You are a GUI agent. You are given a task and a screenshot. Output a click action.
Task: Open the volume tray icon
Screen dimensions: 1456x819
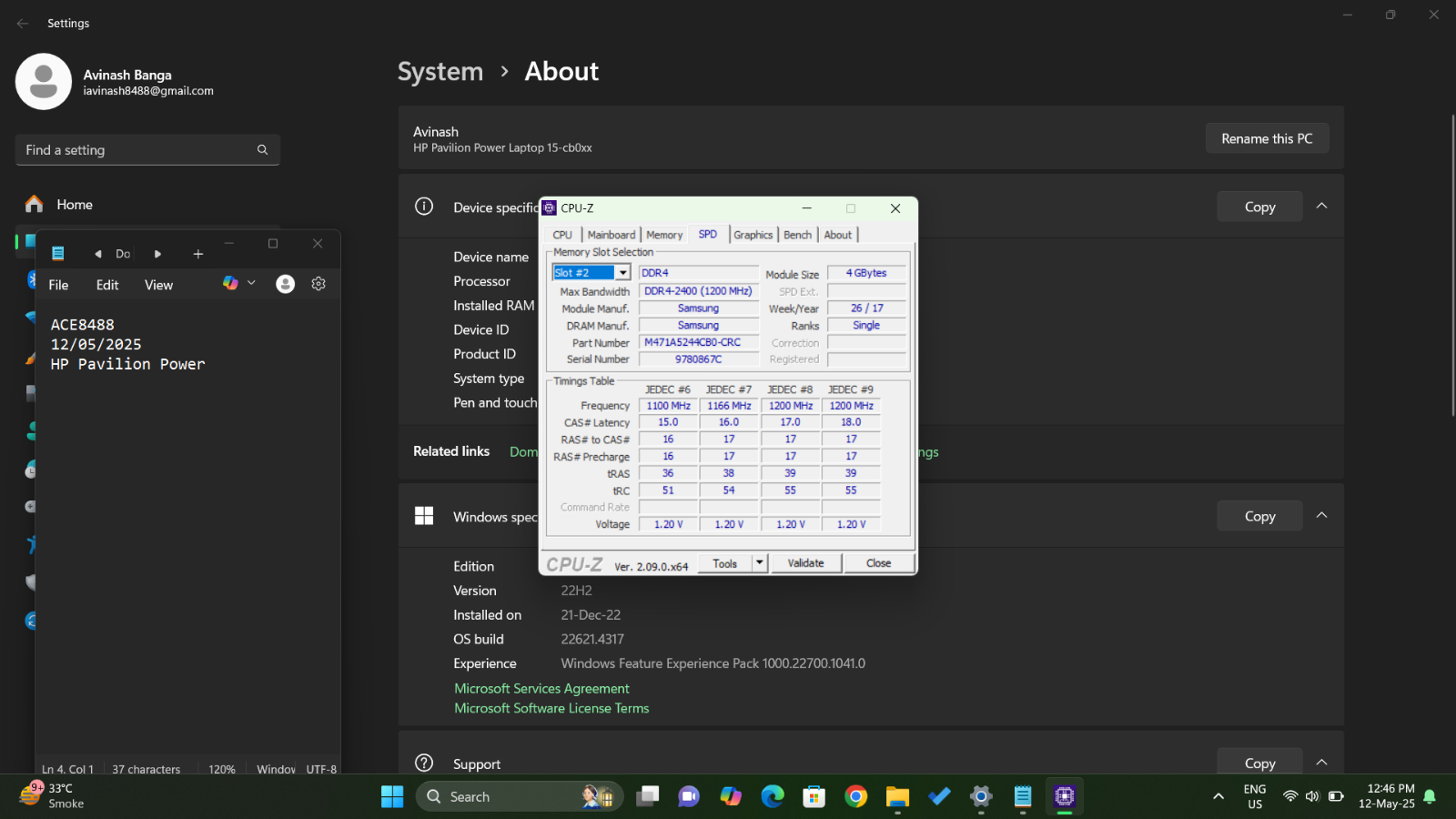point(1312,796)
